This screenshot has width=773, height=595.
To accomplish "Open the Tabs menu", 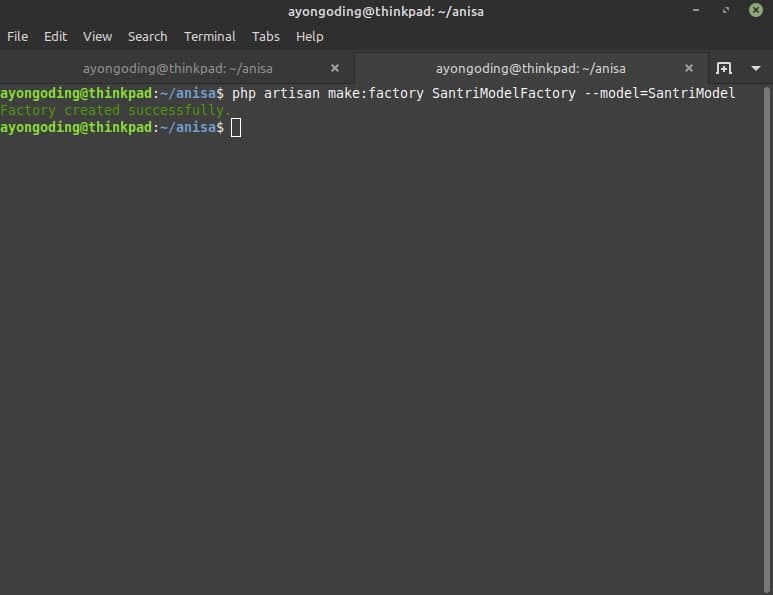I will point(265,36).
